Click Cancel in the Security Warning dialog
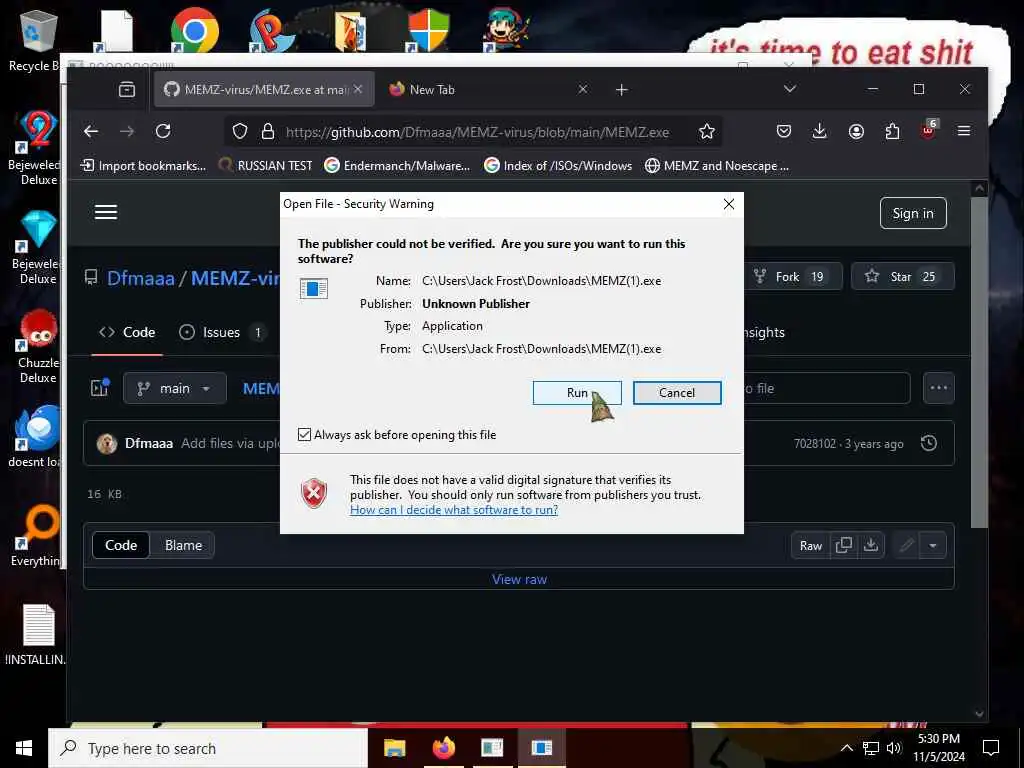1024x768 pixels. pos(677,392)
